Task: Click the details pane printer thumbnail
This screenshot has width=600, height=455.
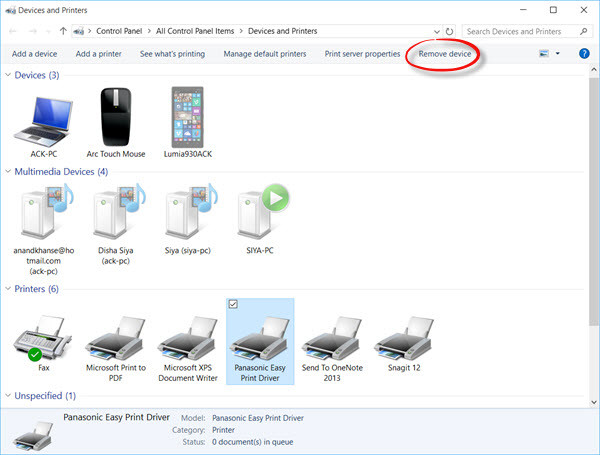Action: (x=33, y=436)
